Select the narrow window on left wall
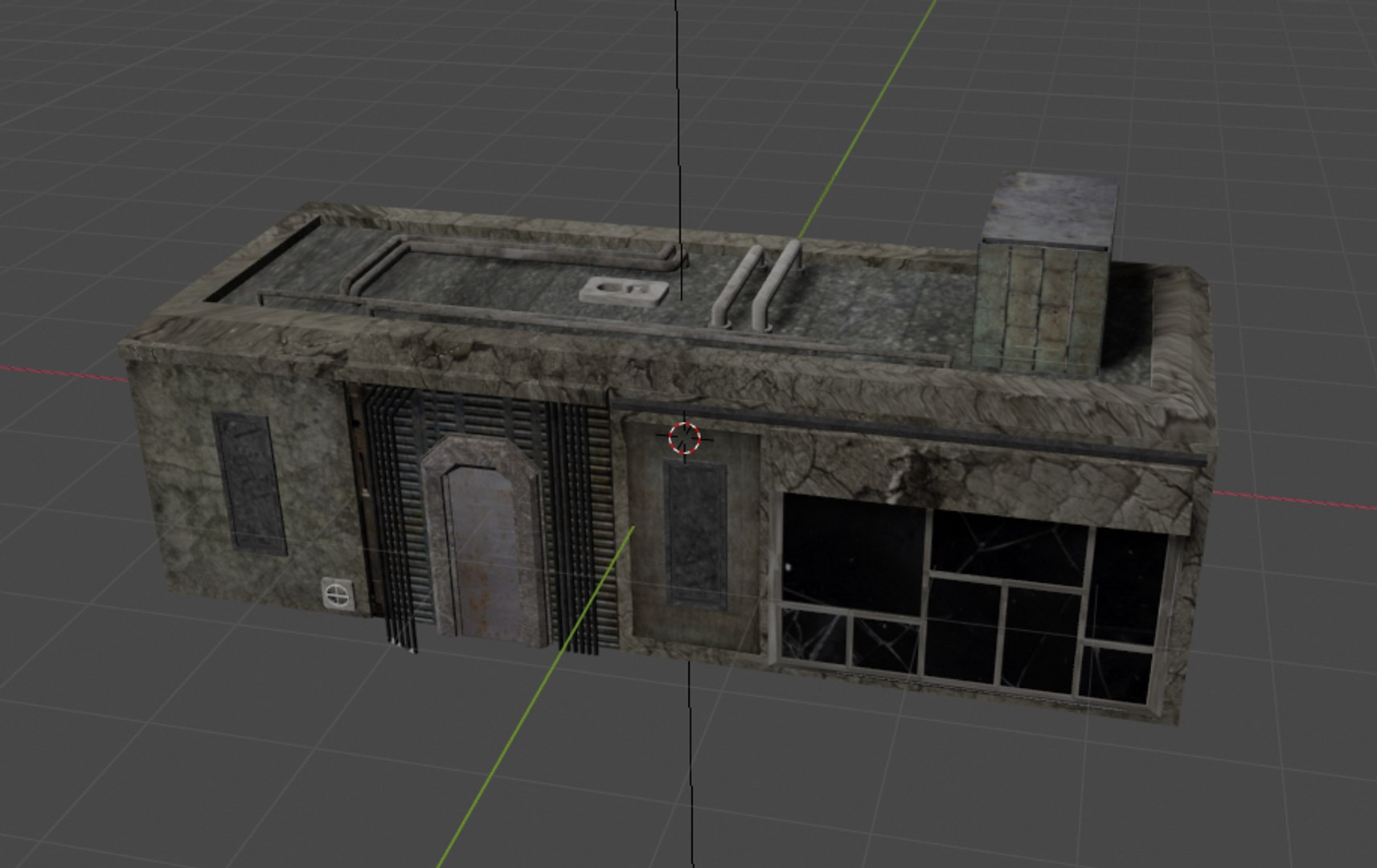The height and width of the screenshot is (868, 1377). (x=250, y=483)
